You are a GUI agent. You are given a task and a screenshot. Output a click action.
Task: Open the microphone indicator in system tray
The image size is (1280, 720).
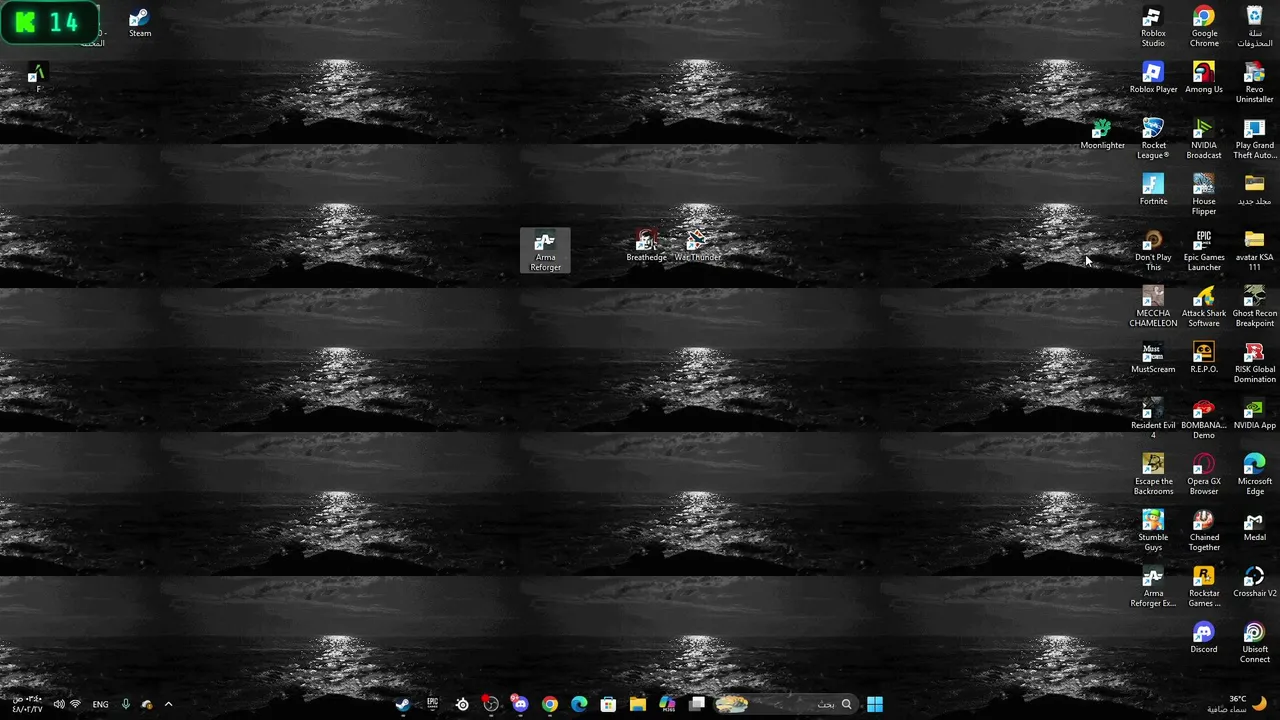125,704
